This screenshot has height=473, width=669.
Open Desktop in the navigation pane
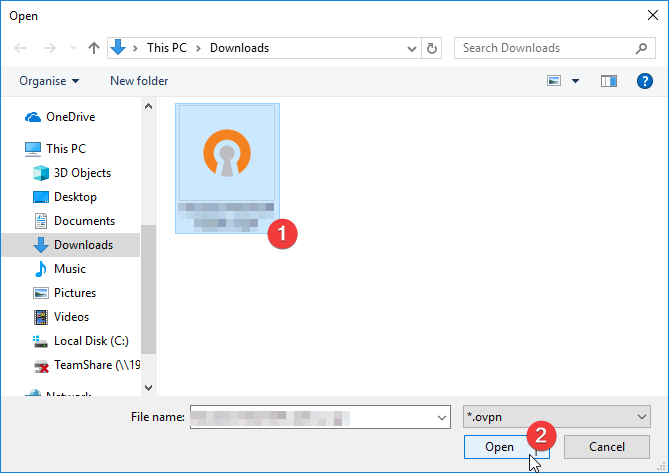pos(75,197)
